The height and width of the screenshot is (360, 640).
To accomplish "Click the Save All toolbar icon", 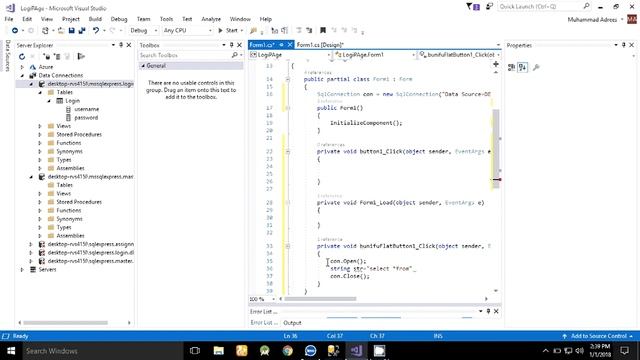I will (82, 31).
